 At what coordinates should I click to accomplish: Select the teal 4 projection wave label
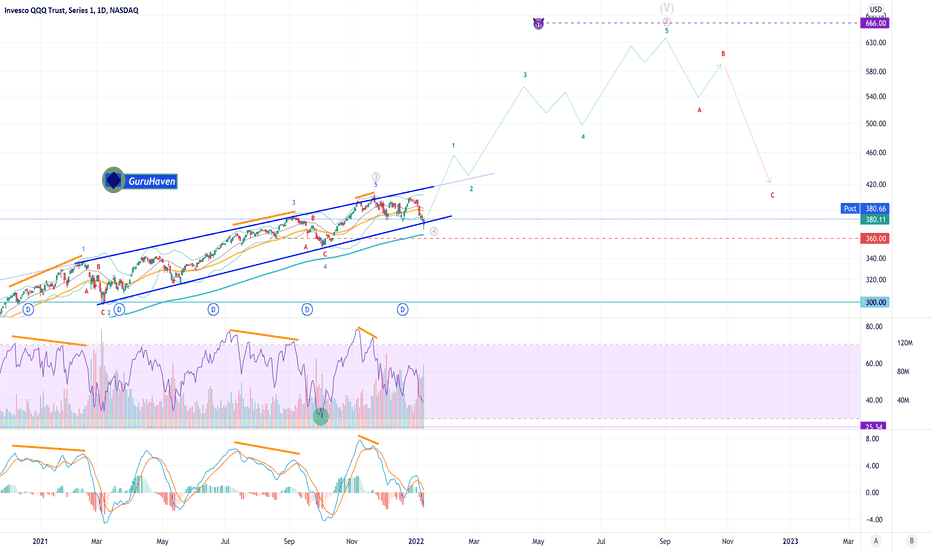[583, 137]
